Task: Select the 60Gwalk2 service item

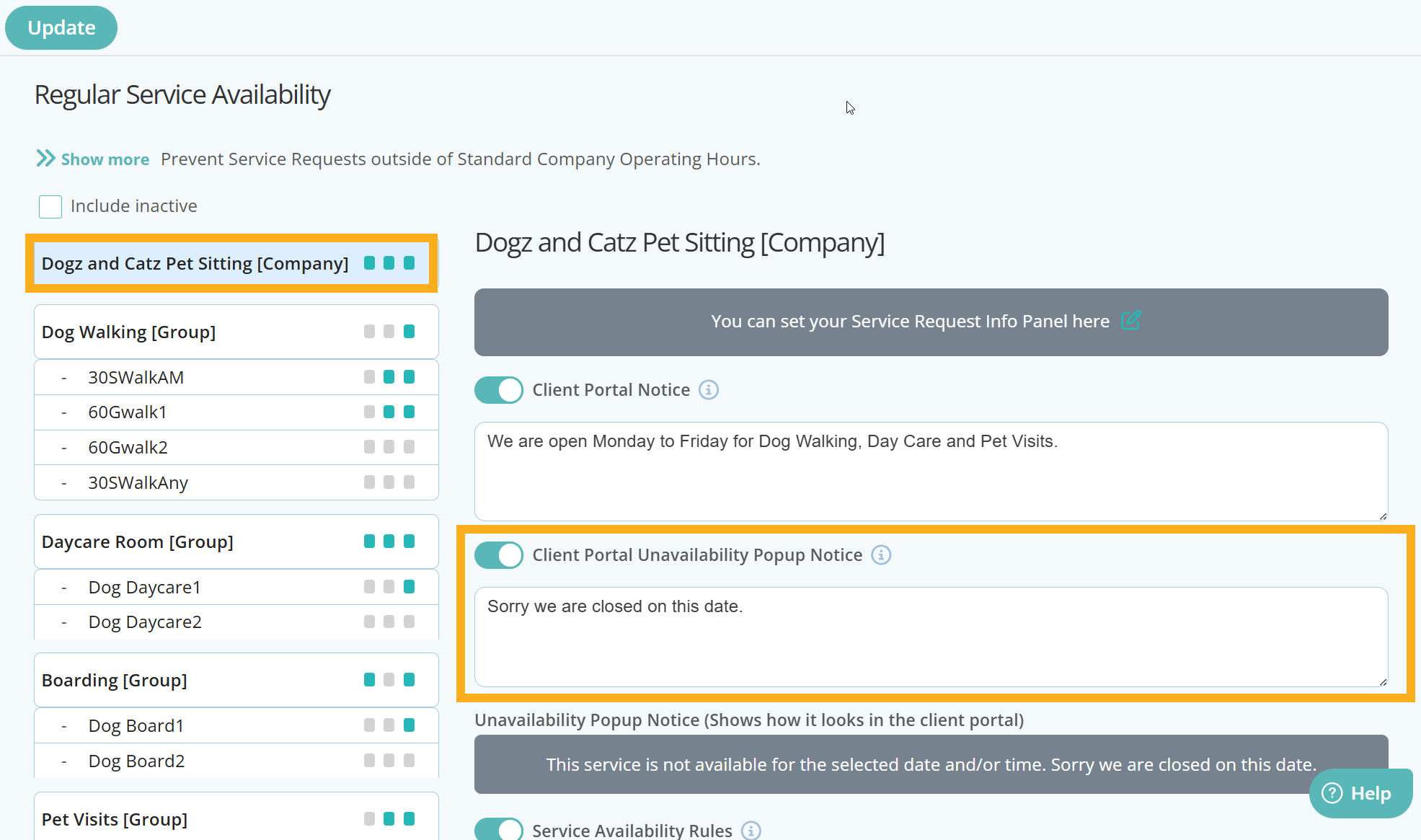Action: point(128,448)
